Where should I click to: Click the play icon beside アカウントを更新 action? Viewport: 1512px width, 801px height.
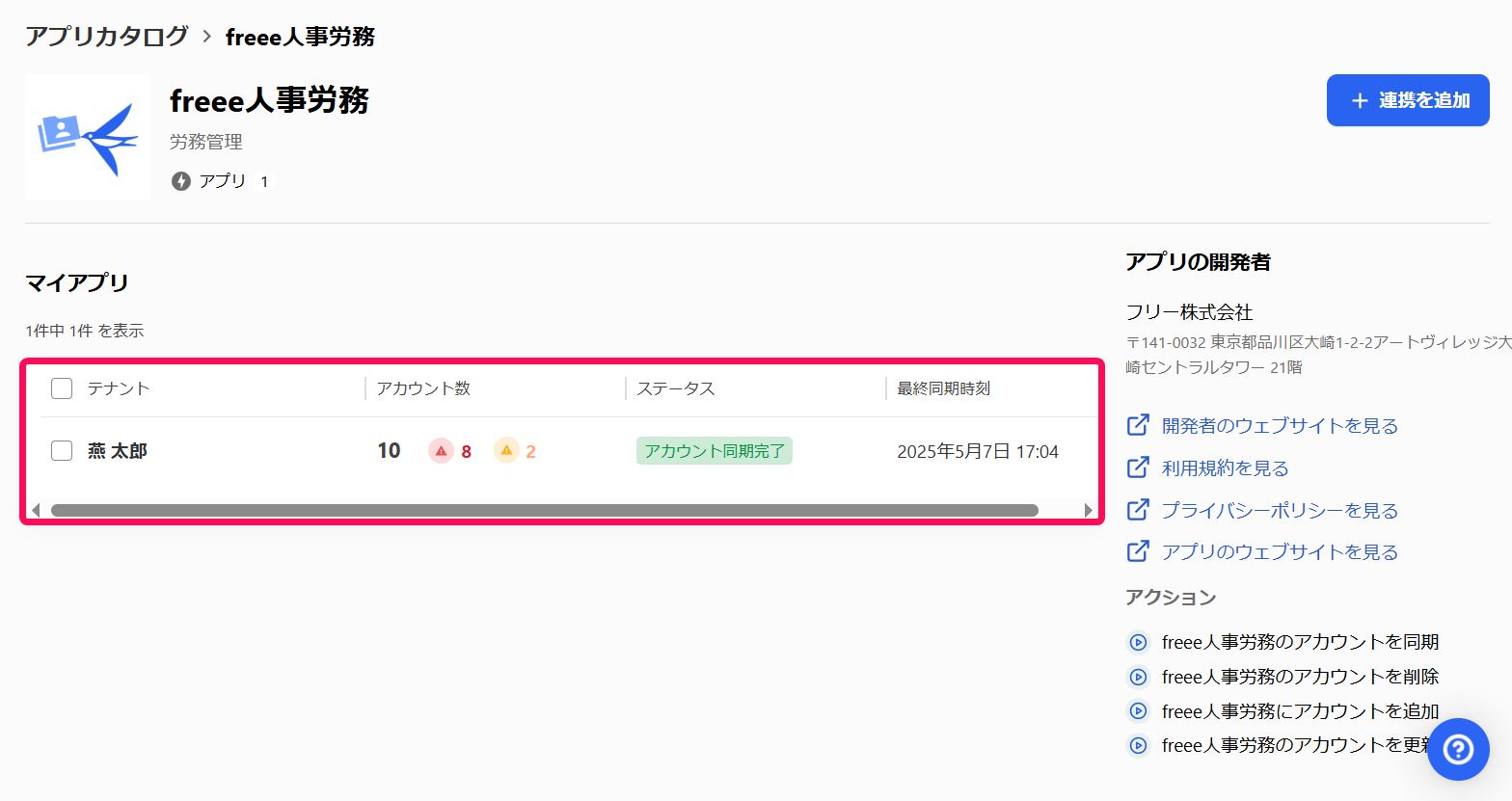(1138, 745)
